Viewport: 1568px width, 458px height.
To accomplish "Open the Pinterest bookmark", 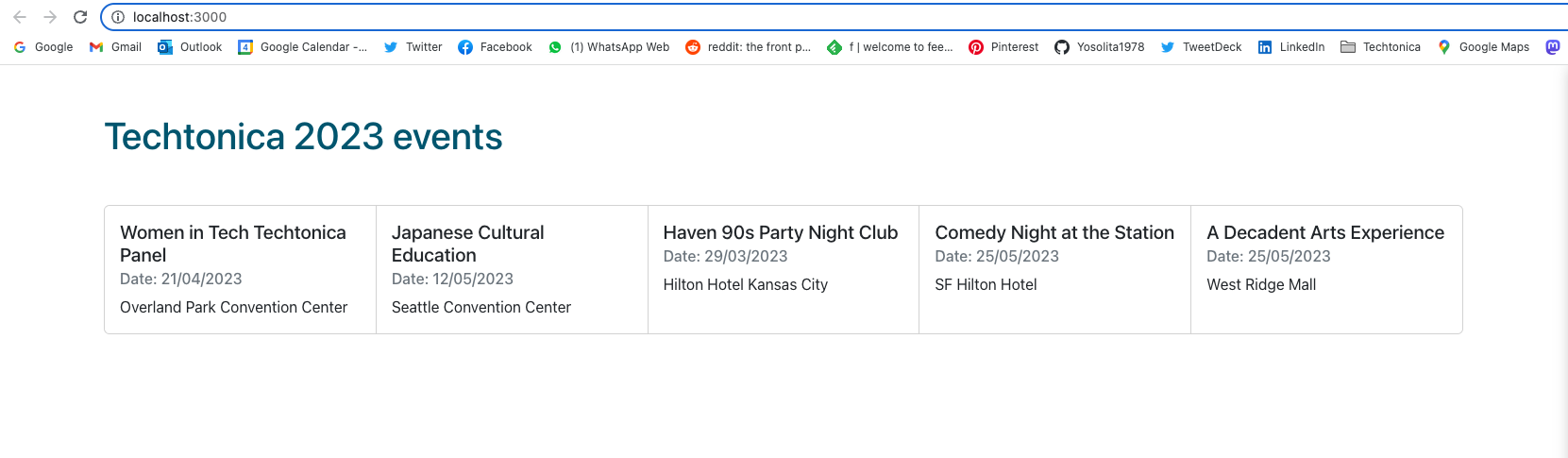I will (1003, 47).
